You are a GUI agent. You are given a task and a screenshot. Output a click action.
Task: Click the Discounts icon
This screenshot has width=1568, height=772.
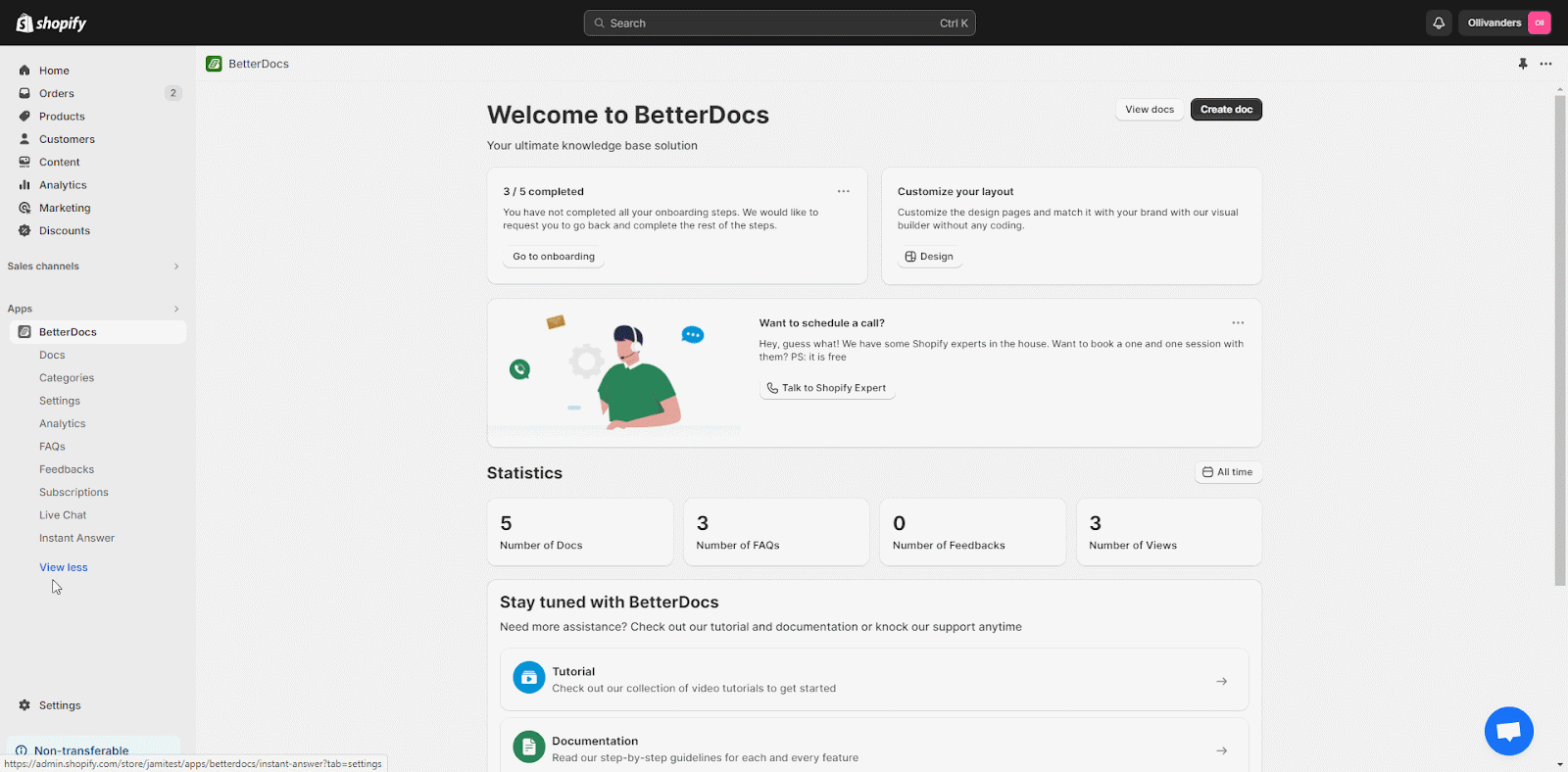coord(24,230)
